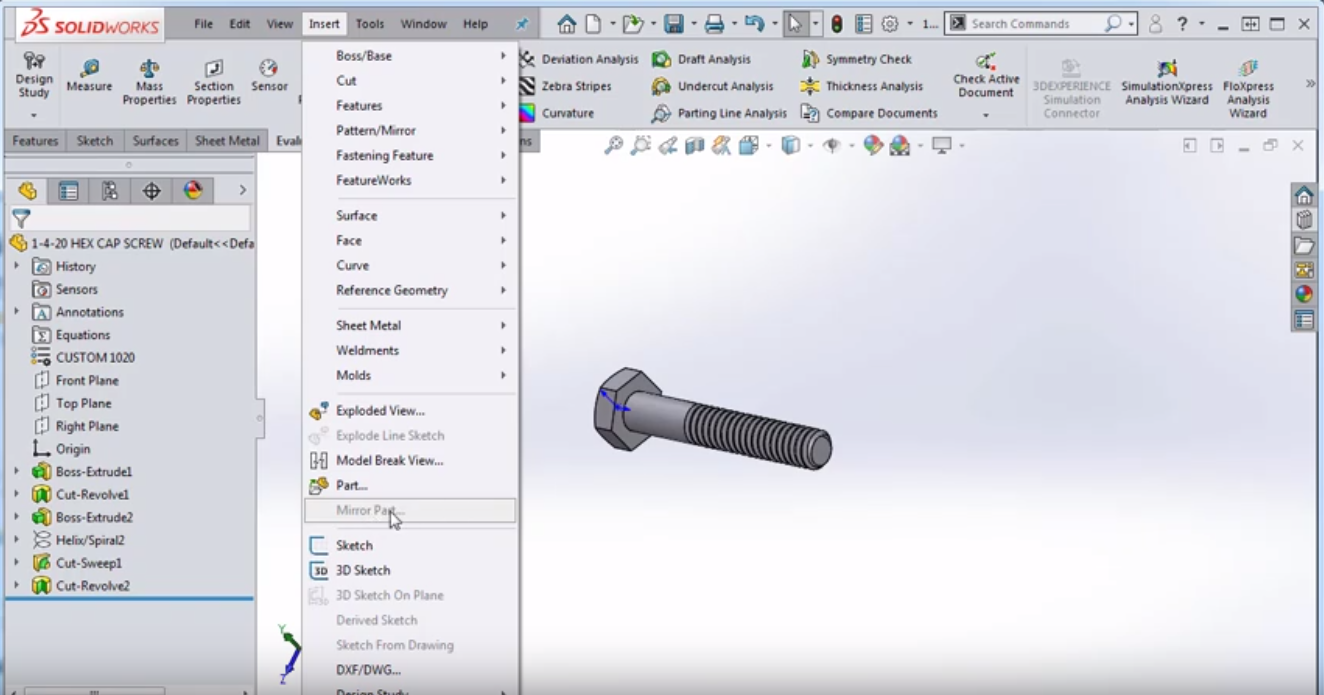This screenshot has width=1324, height=695.
Task: Click the Home icon in quick toolbar
Action: click(x=567, y=24)
